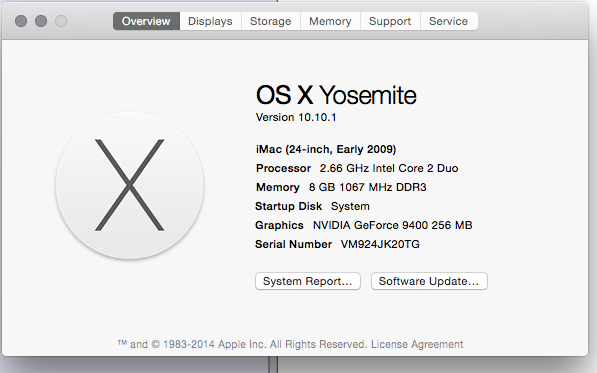This screenshot has width=597, height=373.
Task: Switch to the Displays tab
Action: click(x=210, y=21)
